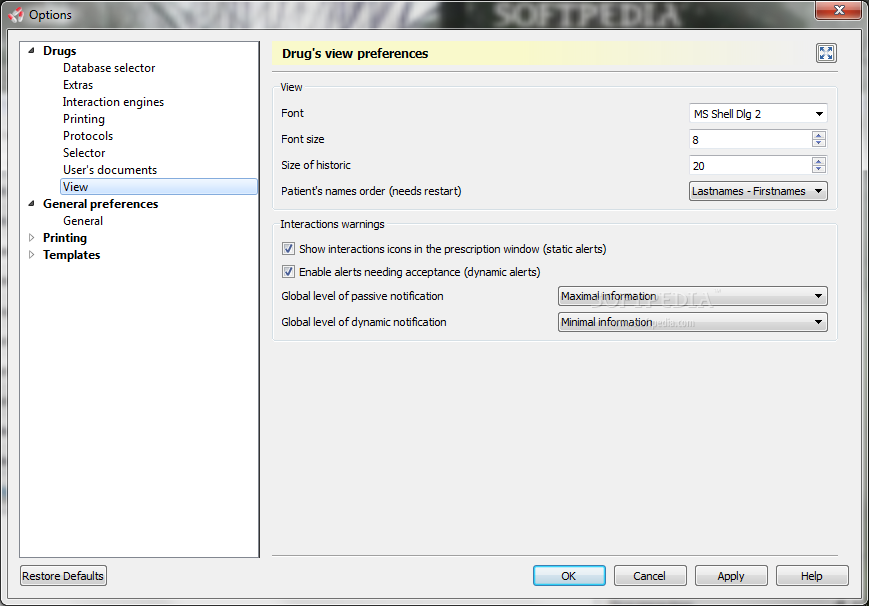Confirm settings with the OK button

[569, 576]
